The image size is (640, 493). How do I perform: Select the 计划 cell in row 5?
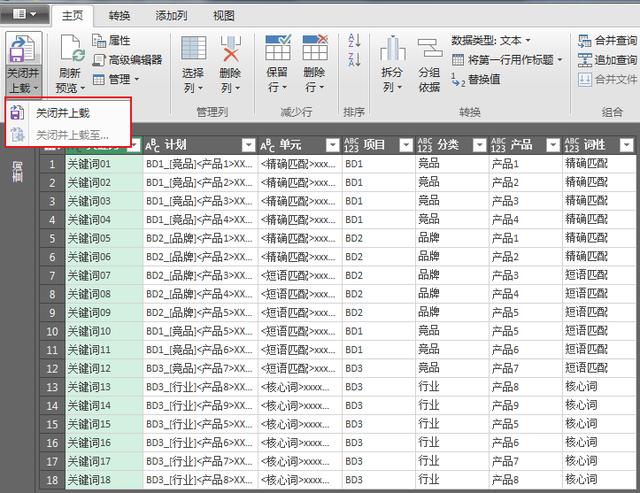point(200,238)
